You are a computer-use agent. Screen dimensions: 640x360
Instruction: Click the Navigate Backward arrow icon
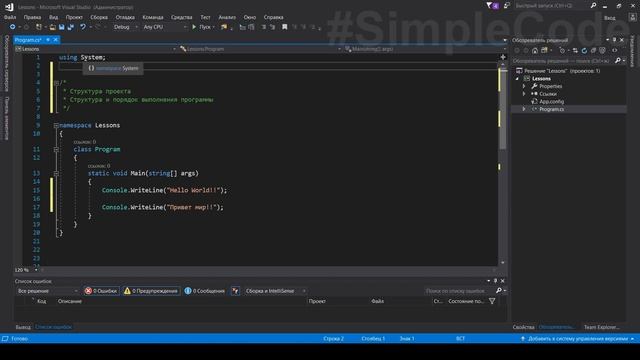pos(12,27)
